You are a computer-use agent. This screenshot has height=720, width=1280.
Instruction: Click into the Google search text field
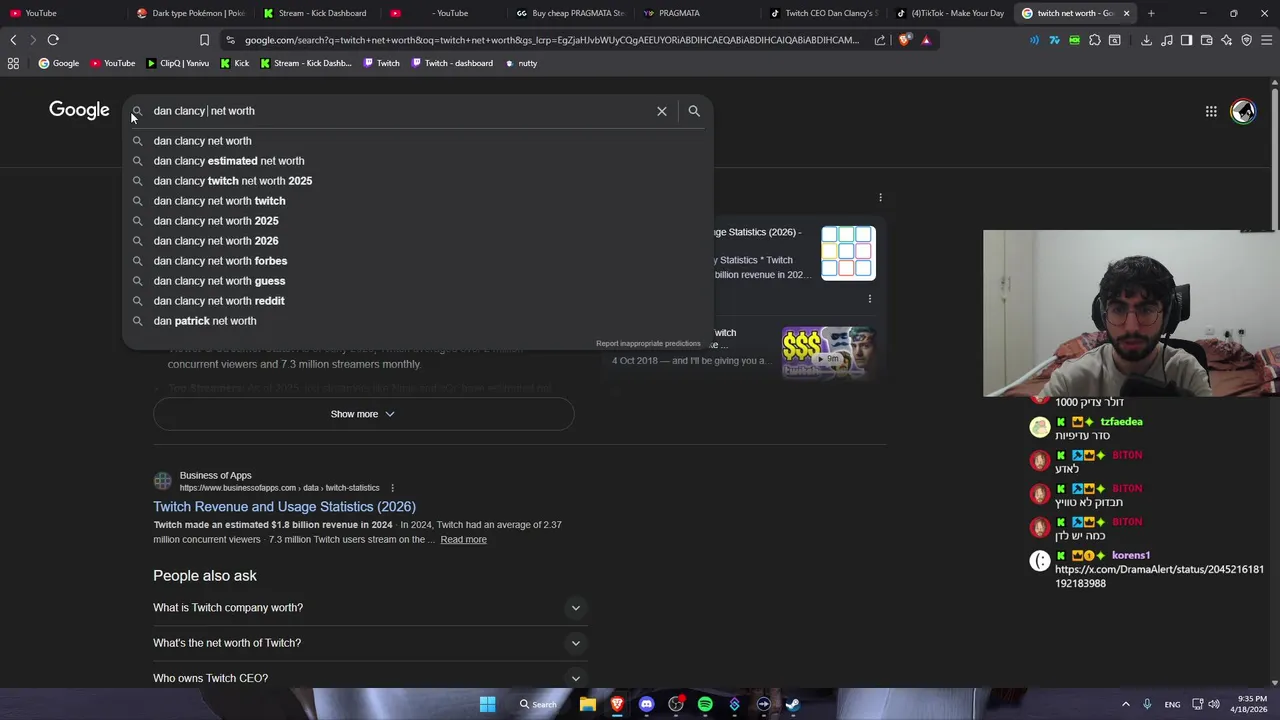point(400,111)
